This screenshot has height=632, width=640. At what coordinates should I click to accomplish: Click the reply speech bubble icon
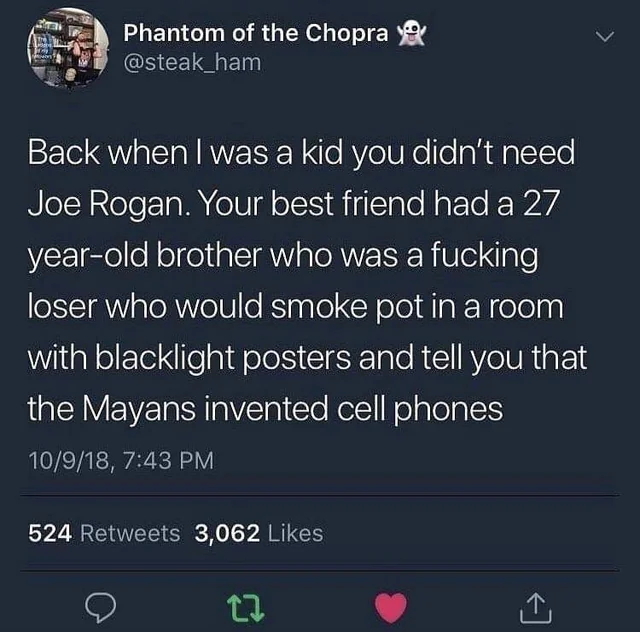point(100,607)
